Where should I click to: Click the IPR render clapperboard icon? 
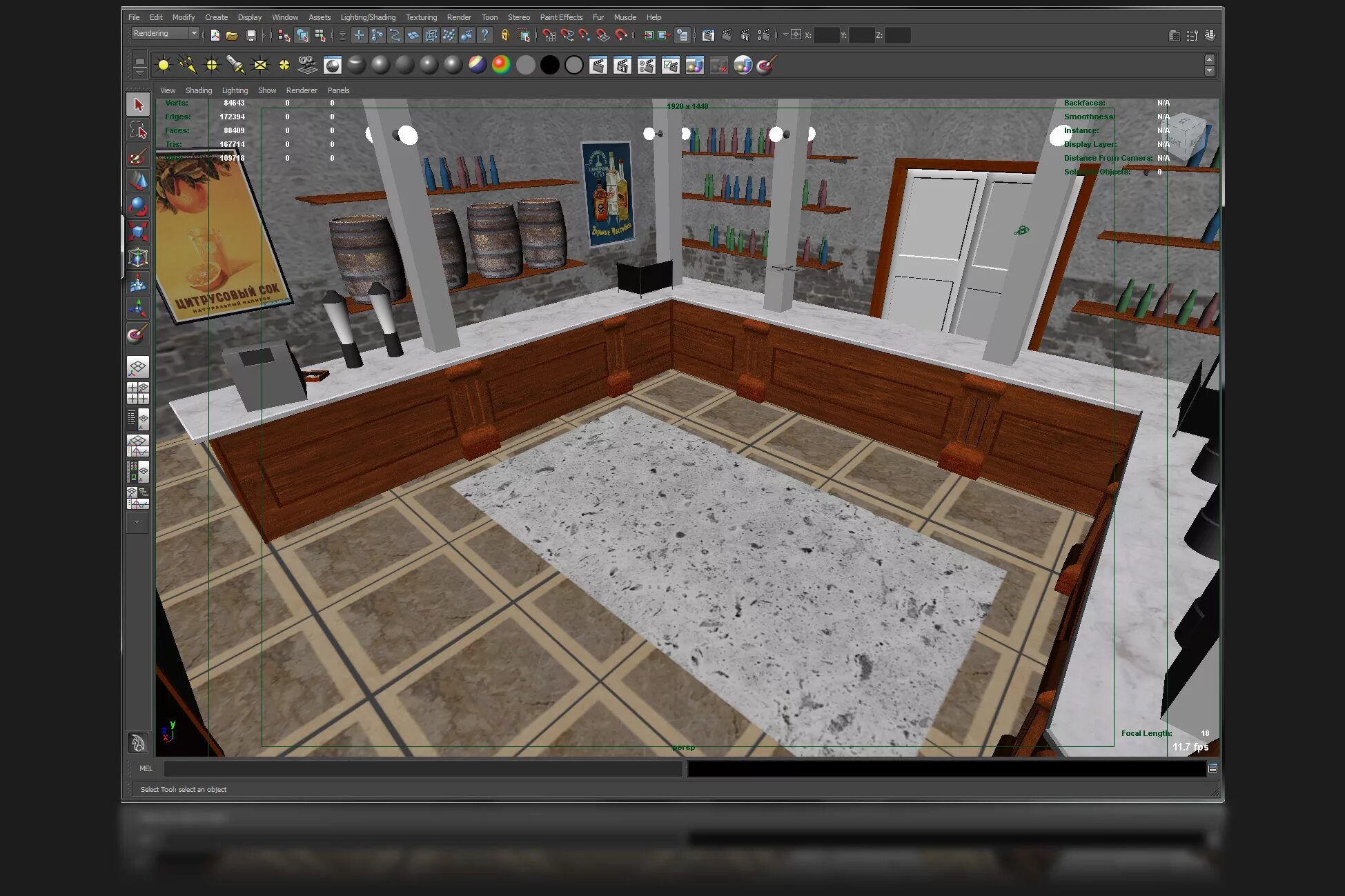[622, 66]
